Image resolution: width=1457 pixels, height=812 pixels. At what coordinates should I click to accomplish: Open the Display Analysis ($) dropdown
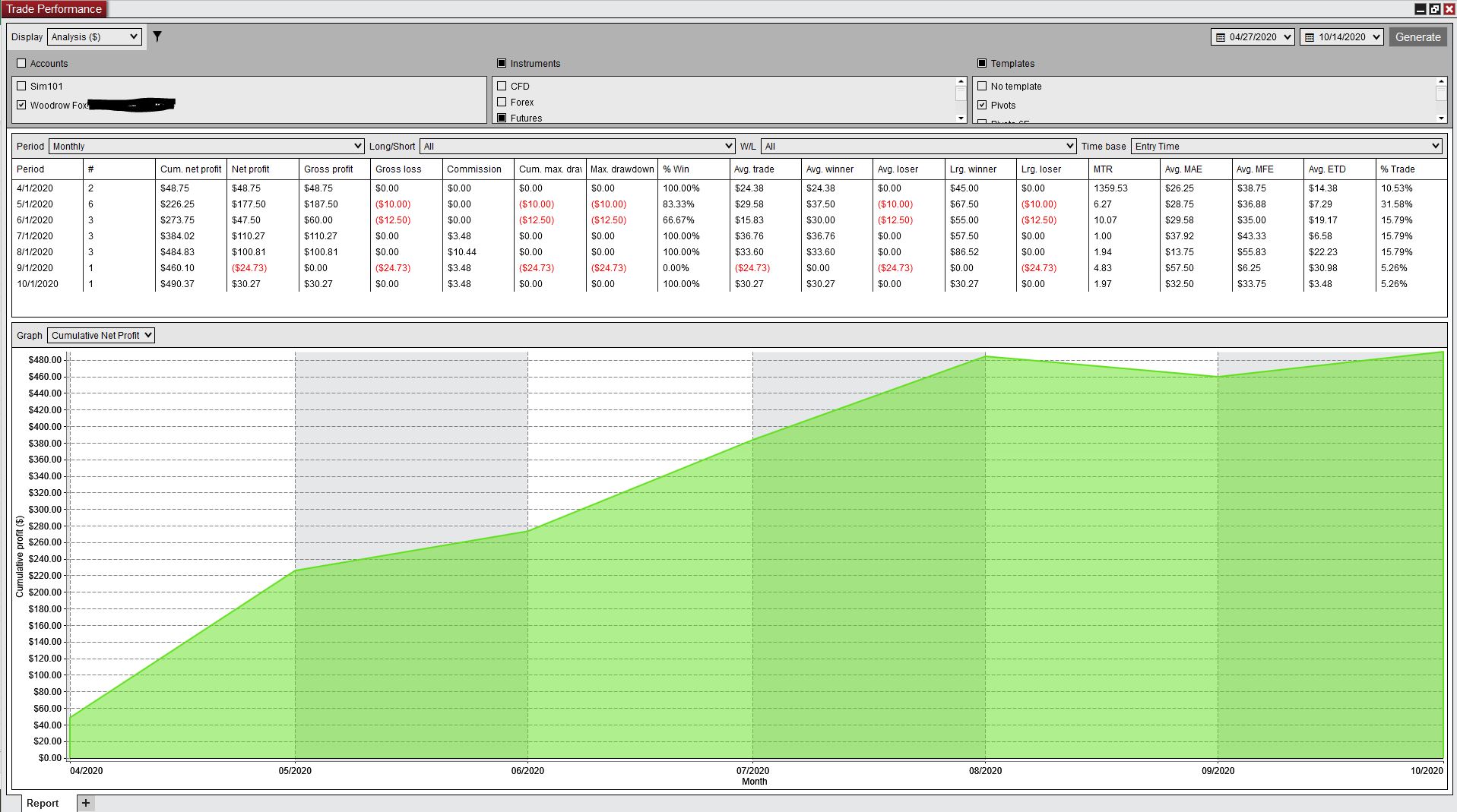click(94, 36)
